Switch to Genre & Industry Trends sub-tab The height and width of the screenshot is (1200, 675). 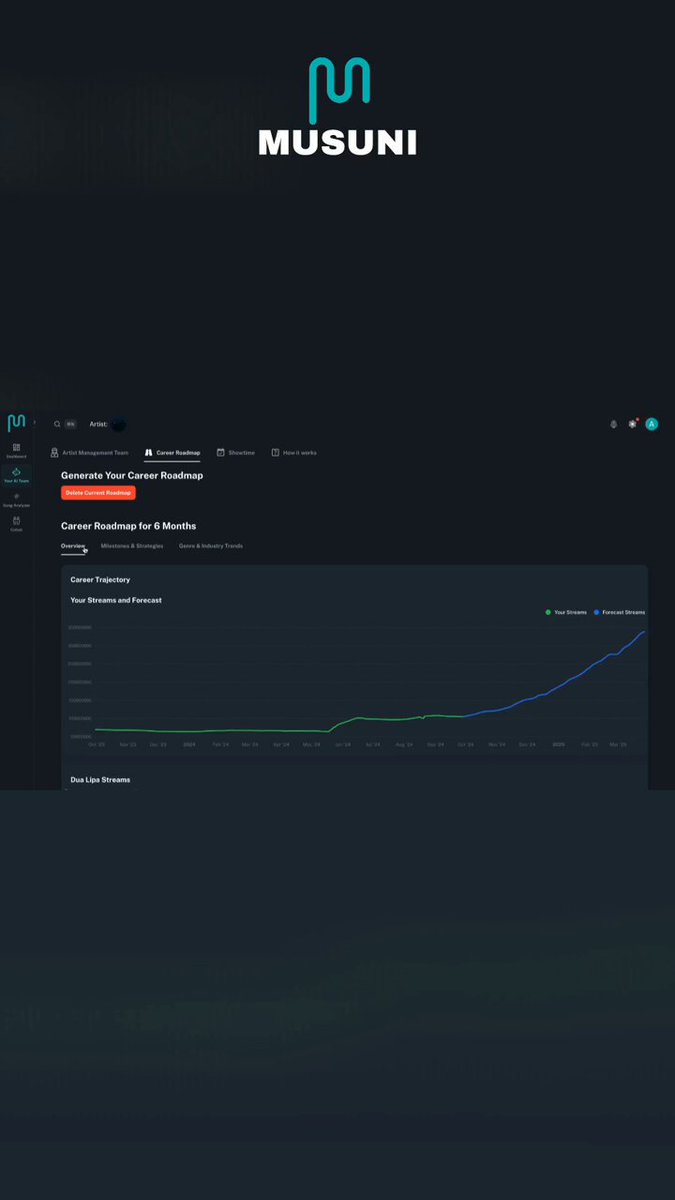coord(211,546)
